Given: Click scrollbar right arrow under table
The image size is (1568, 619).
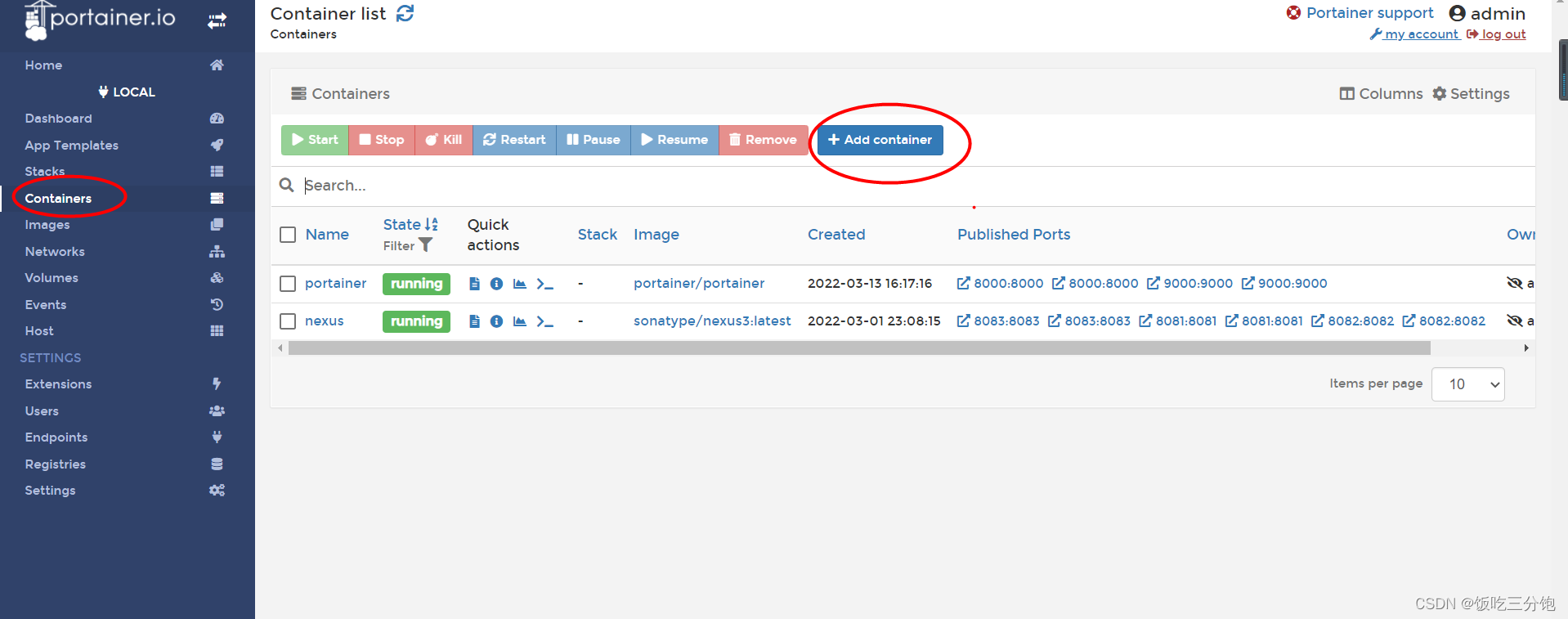Looking at the screenshot, I should tap(1526, 348).
